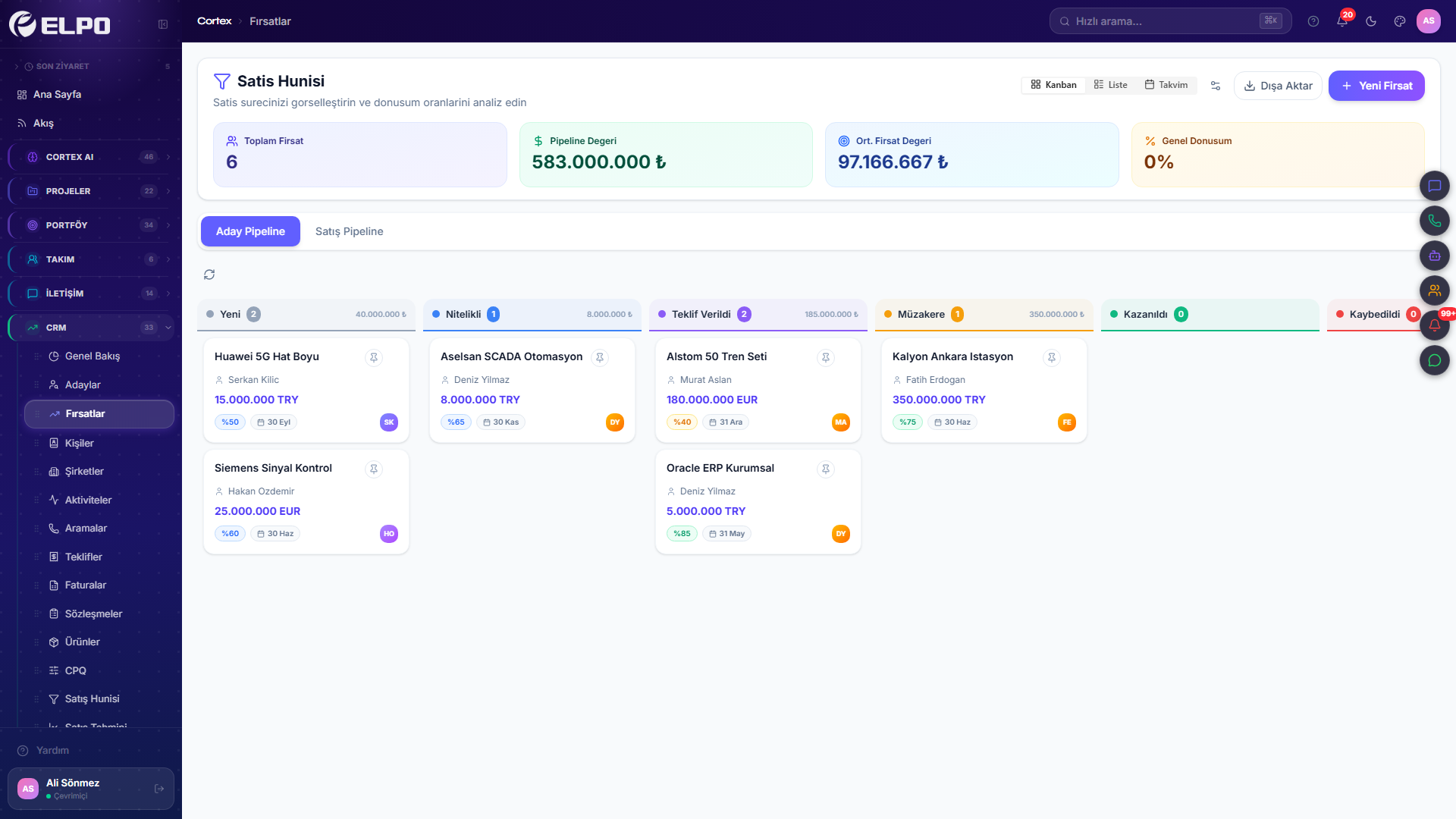Open notifications bell with 20 badge
The height and width of the screenshot is (819, 1456).
point(1342,21)
